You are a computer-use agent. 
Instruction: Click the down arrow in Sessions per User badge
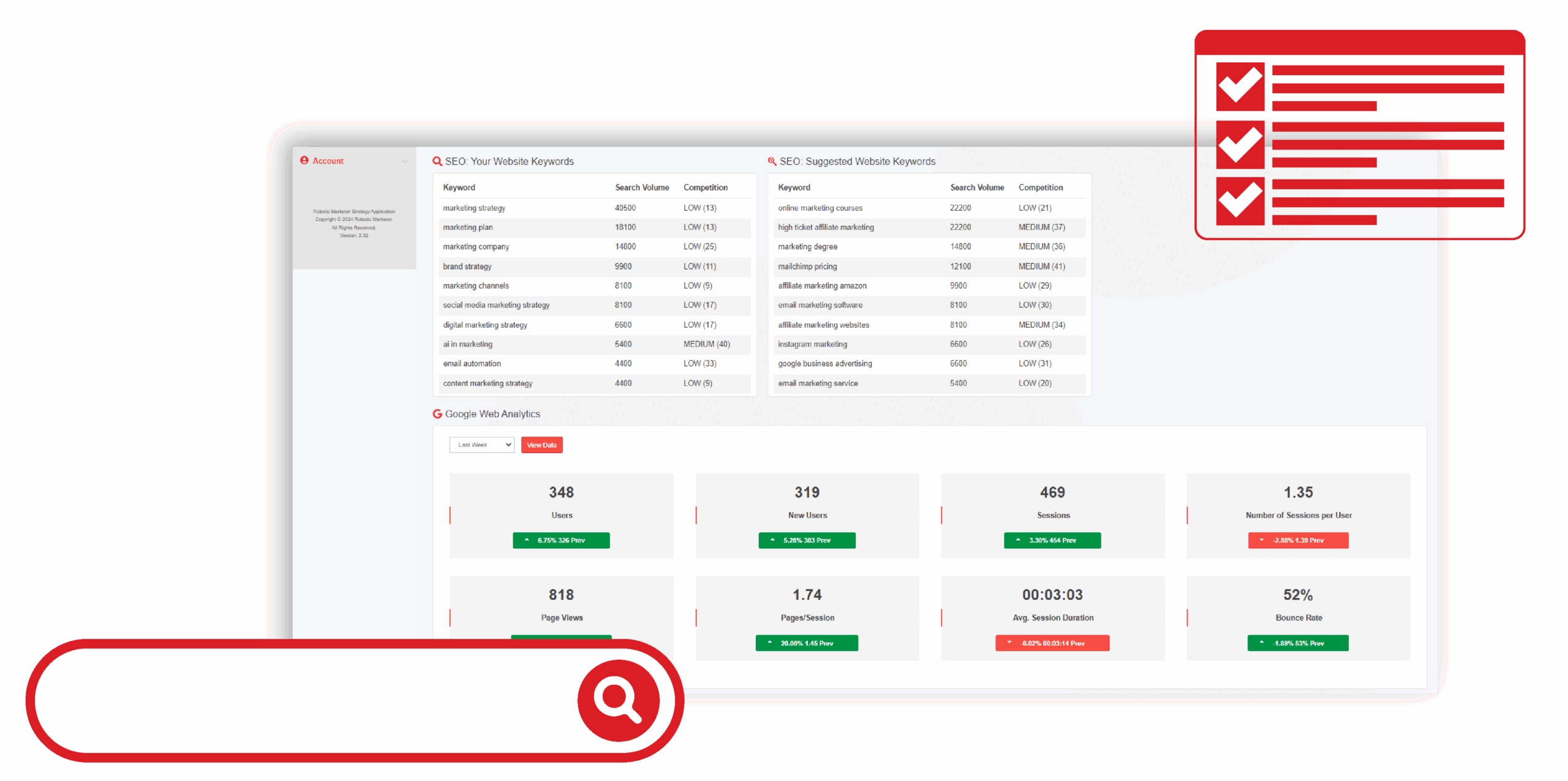point(1261,540)
